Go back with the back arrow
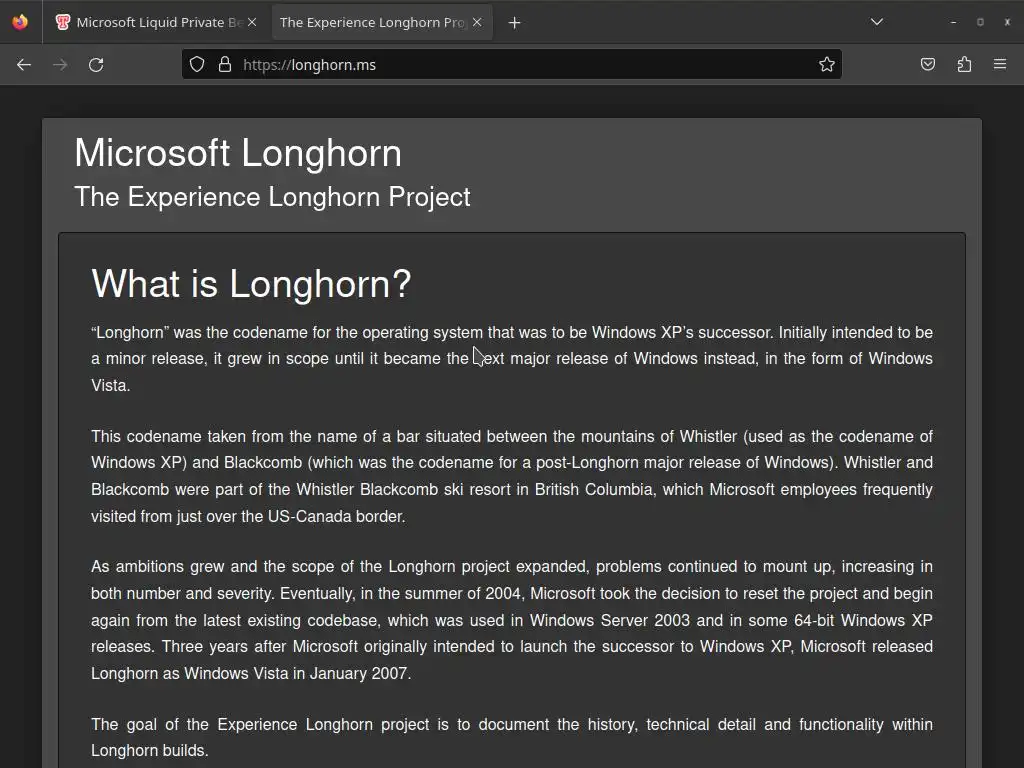1024x768 pixels. click(x=24, y=65)
